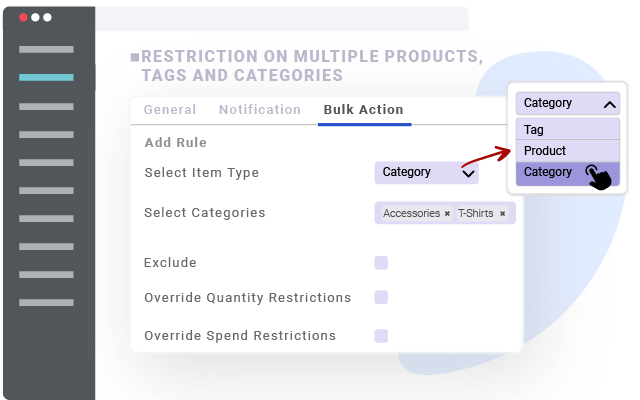Image resolution: width=640 pixels, height=400 pixels.
Task: Enable the Exclude checkbox
Action: [x=381, y=263]
